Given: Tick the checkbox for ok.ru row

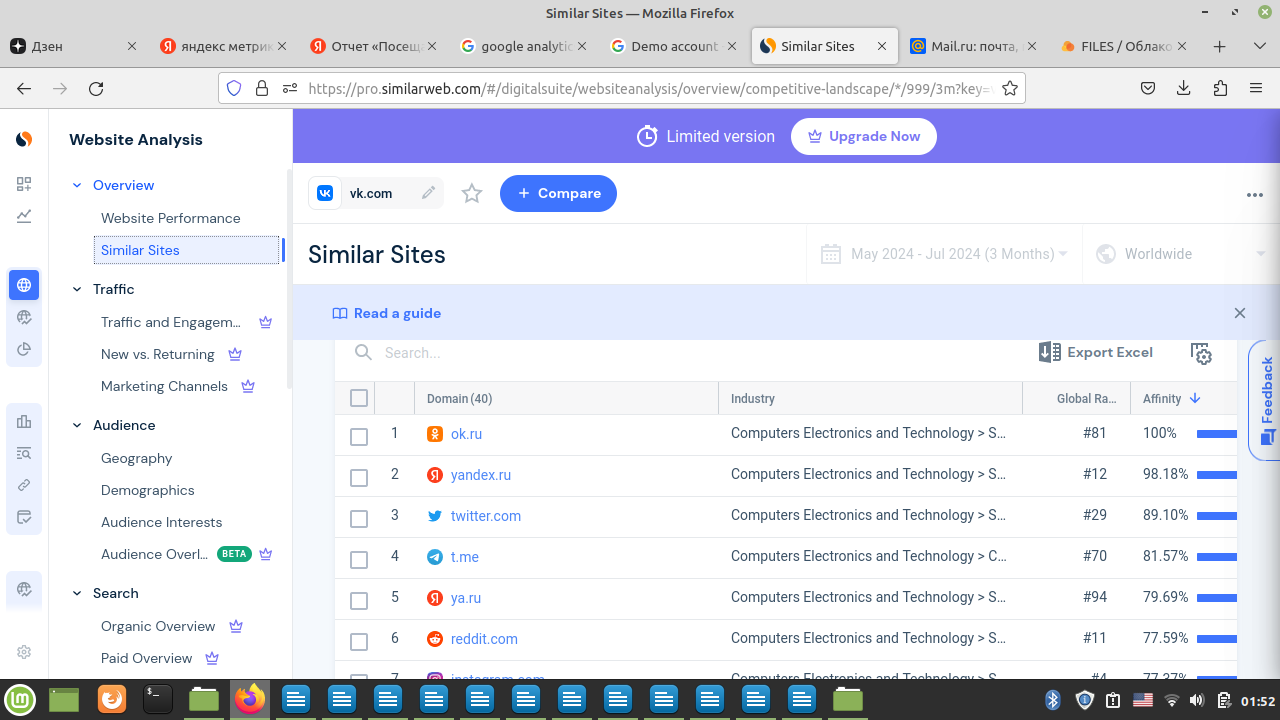Looking at the screenshot, I should point(359,437).
